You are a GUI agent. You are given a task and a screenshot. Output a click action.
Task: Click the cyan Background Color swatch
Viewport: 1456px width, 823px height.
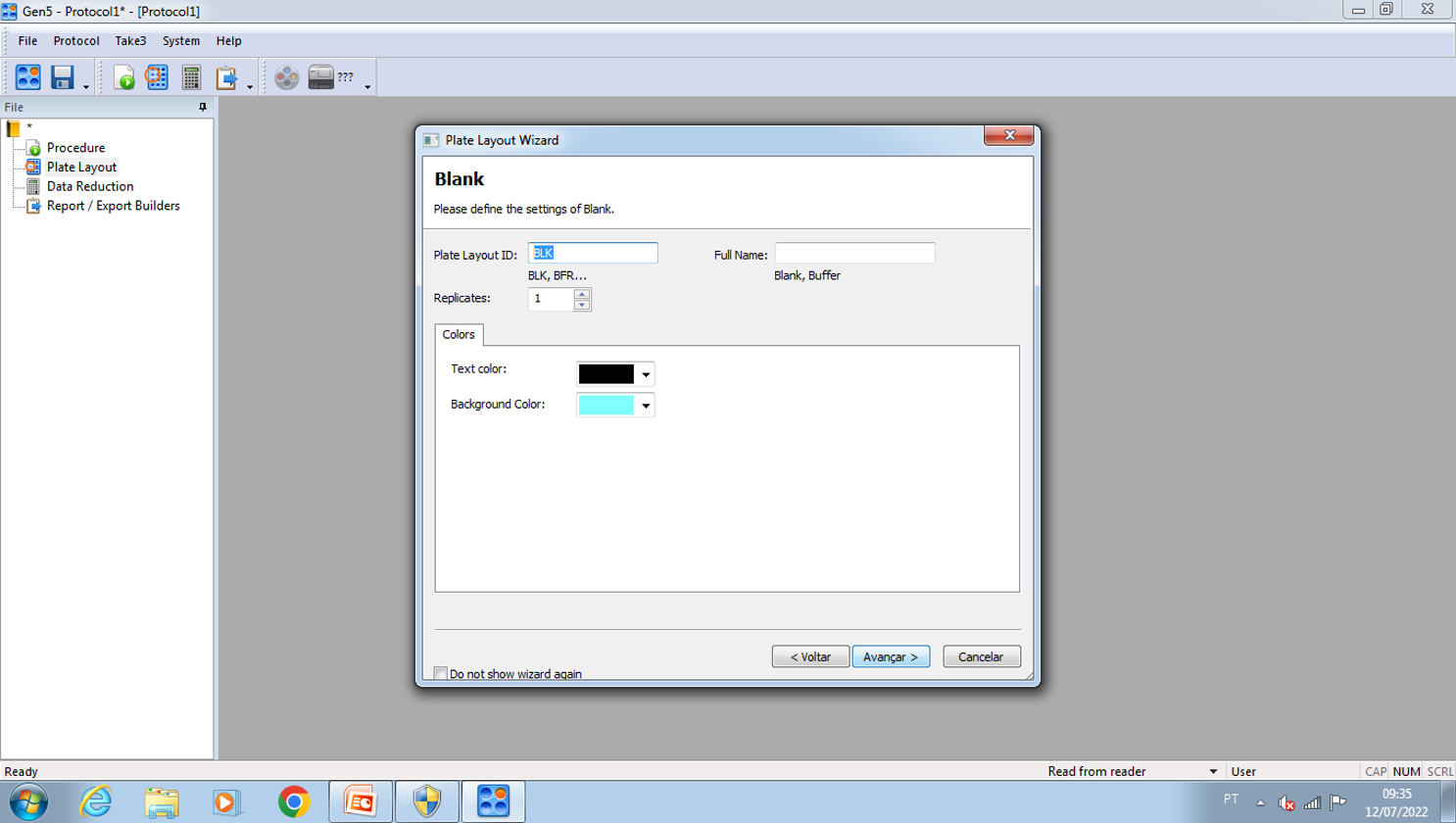607,406
